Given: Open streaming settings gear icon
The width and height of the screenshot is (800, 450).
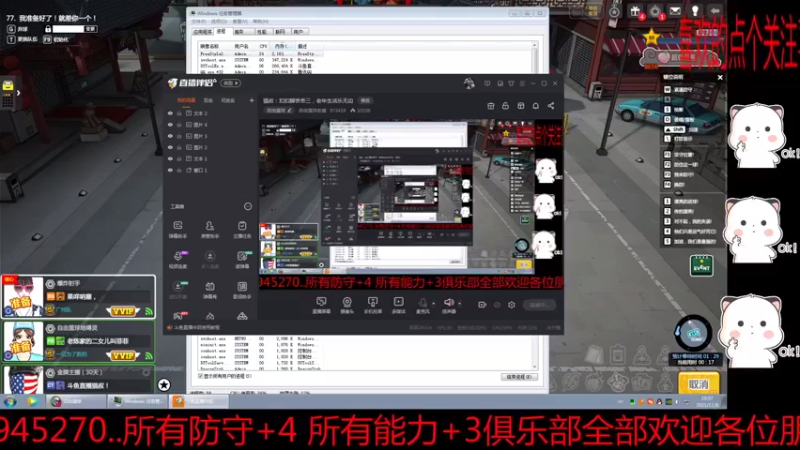Looking at the screenshot, I should 512,305.
